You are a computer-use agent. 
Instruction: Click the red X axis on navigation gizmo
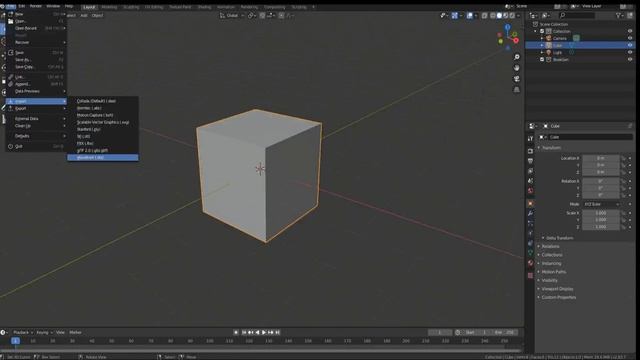(x=516, y=40)
